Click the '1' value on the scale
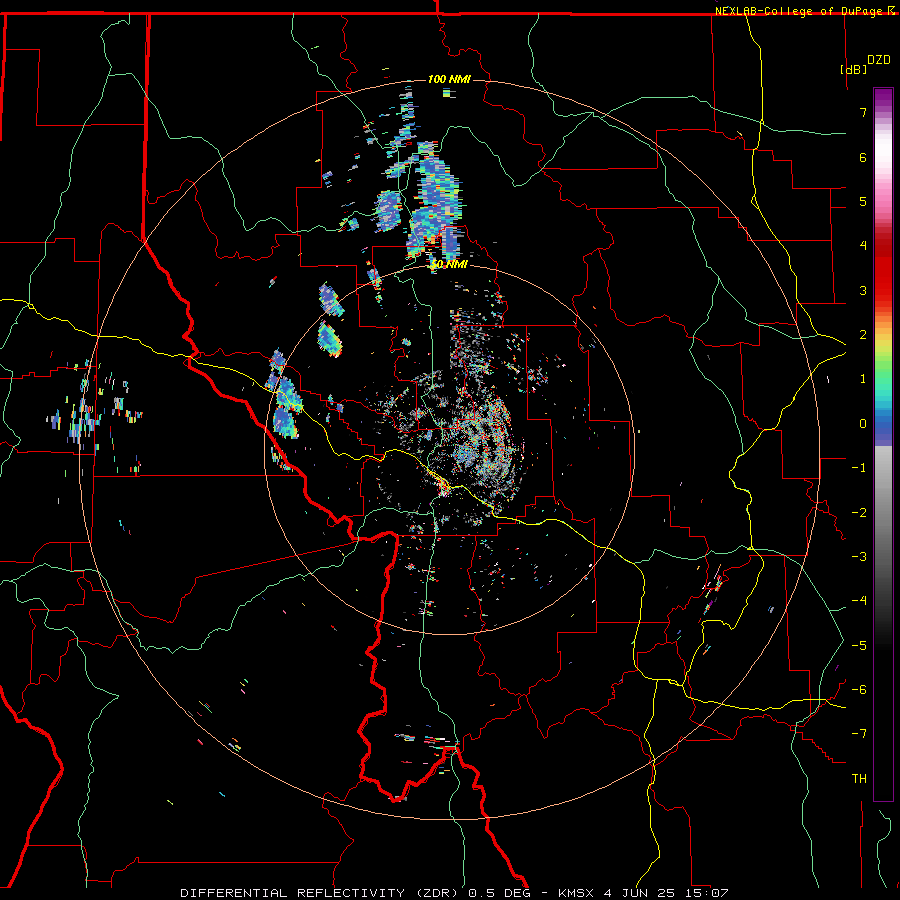Screen dimensions: 900x900 (863, 379)
